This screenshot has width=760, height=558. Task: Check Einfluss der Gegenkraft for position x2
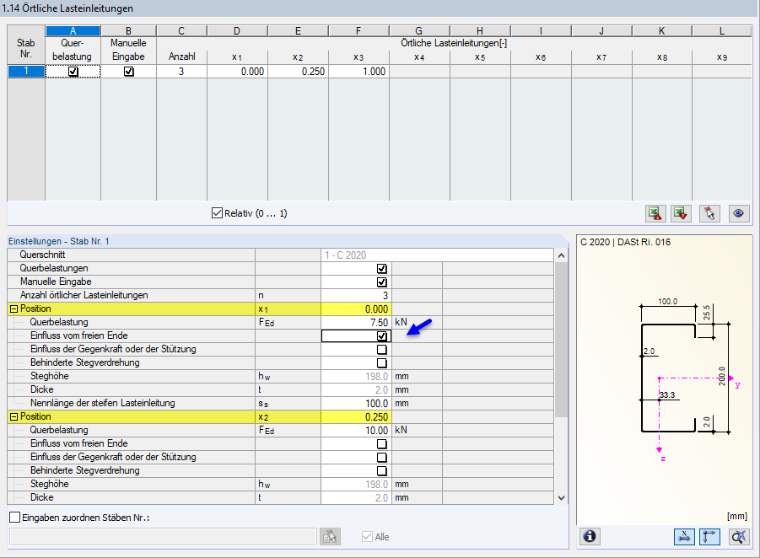click(x=382, y=458)
